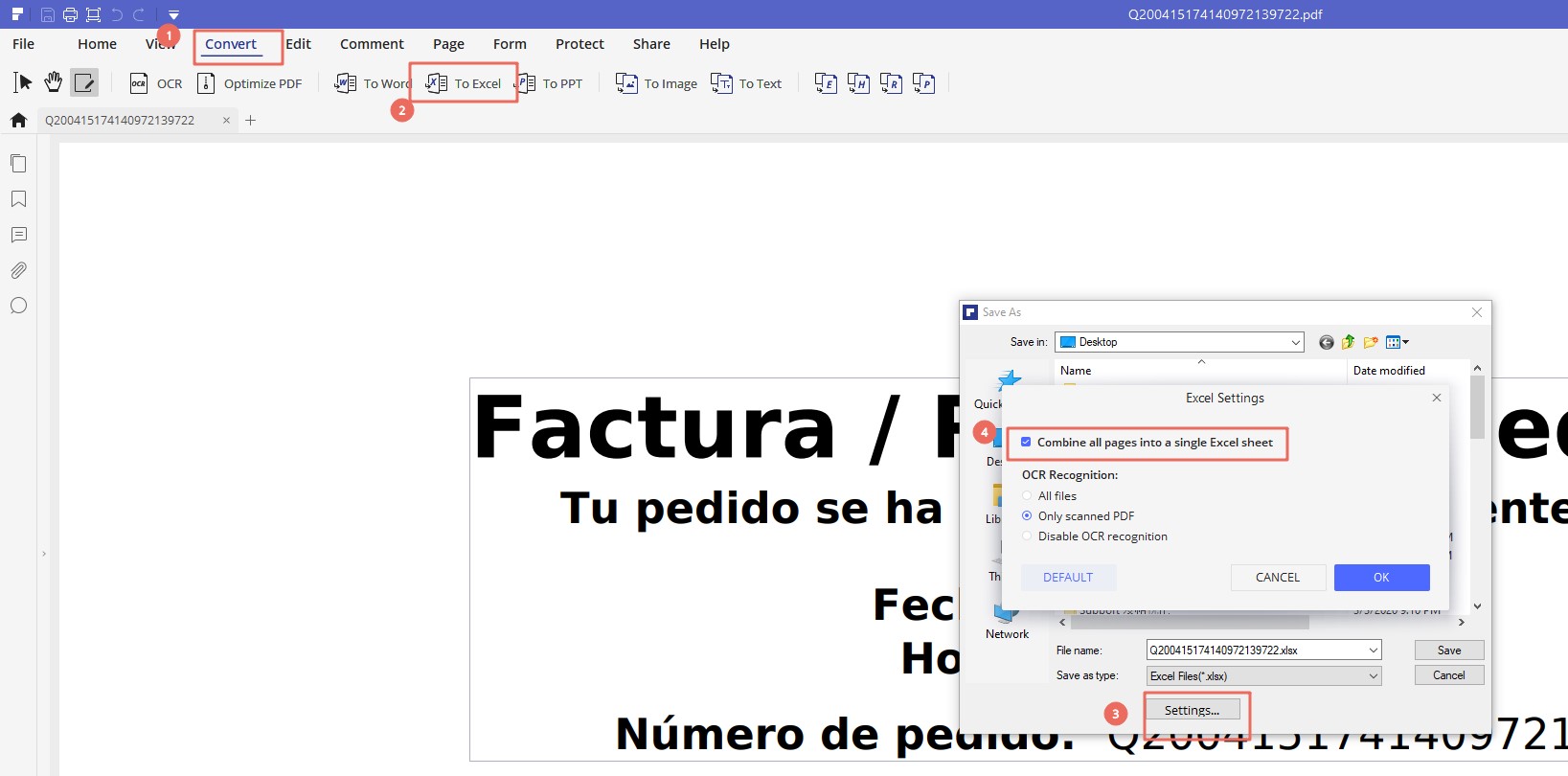This screenshot has width=1568, height=776.
Task: Click the convert to HTML (H) icon
Action: (x=858, y=83)
